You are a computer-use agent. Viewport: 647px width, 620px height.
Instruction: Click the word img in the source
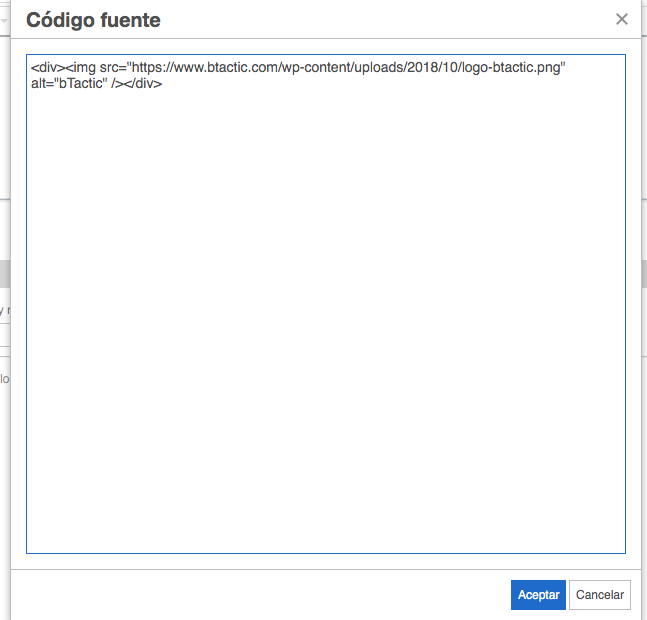[x=84, y=67]
